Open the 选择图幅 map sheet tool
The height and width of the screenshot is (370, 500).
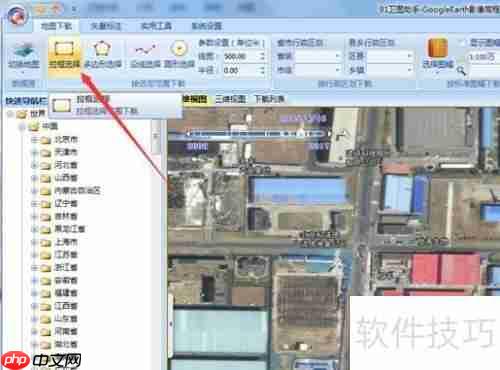pos(438,53)
